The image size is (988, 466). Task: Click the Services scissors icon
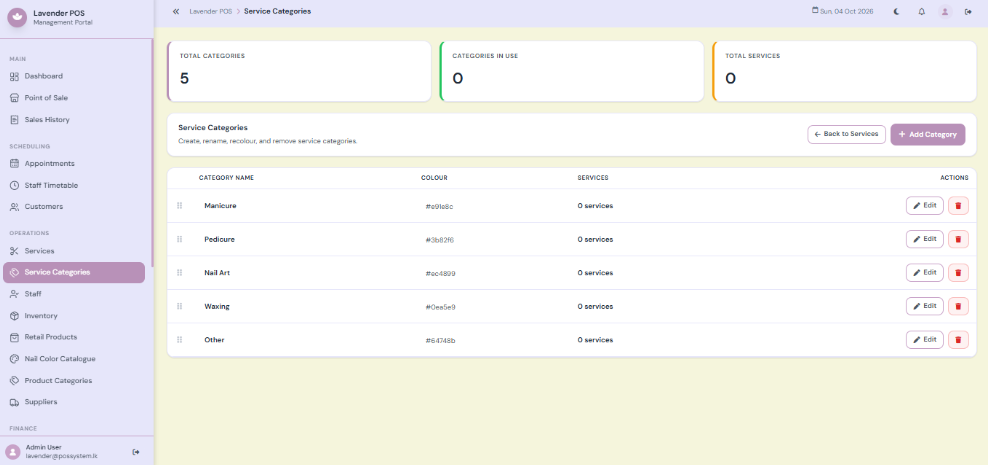tap(14, 251)
